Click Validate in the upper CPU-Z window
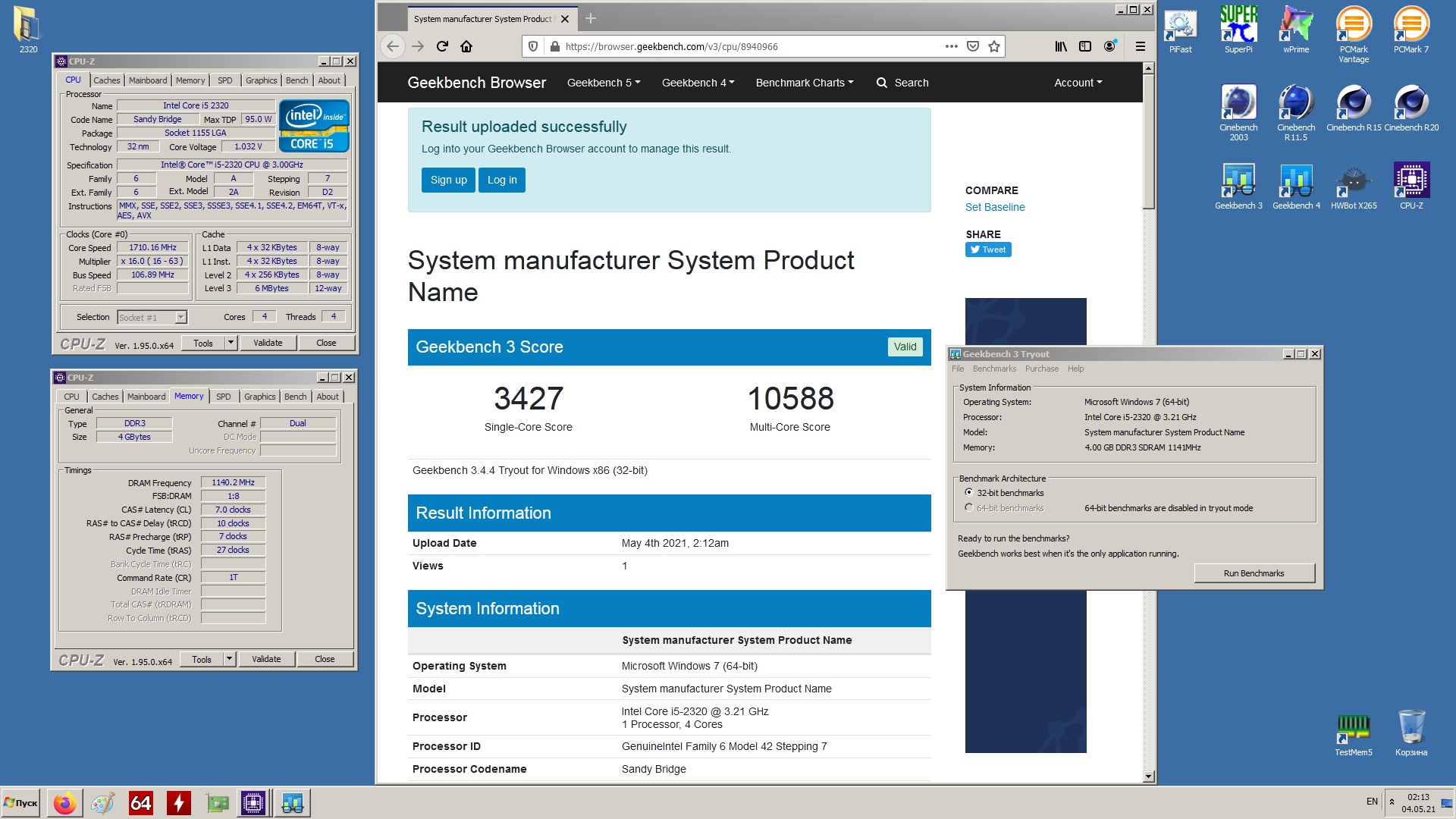Image resolution: width=1456 pixels, height=819 pixels. (x=268, y=343)
